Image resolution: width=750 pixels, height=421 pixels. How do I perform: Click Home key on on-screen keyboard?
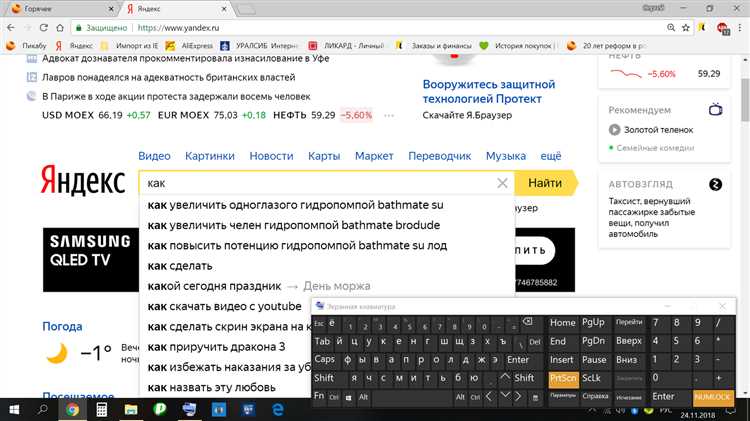(562, 323)
